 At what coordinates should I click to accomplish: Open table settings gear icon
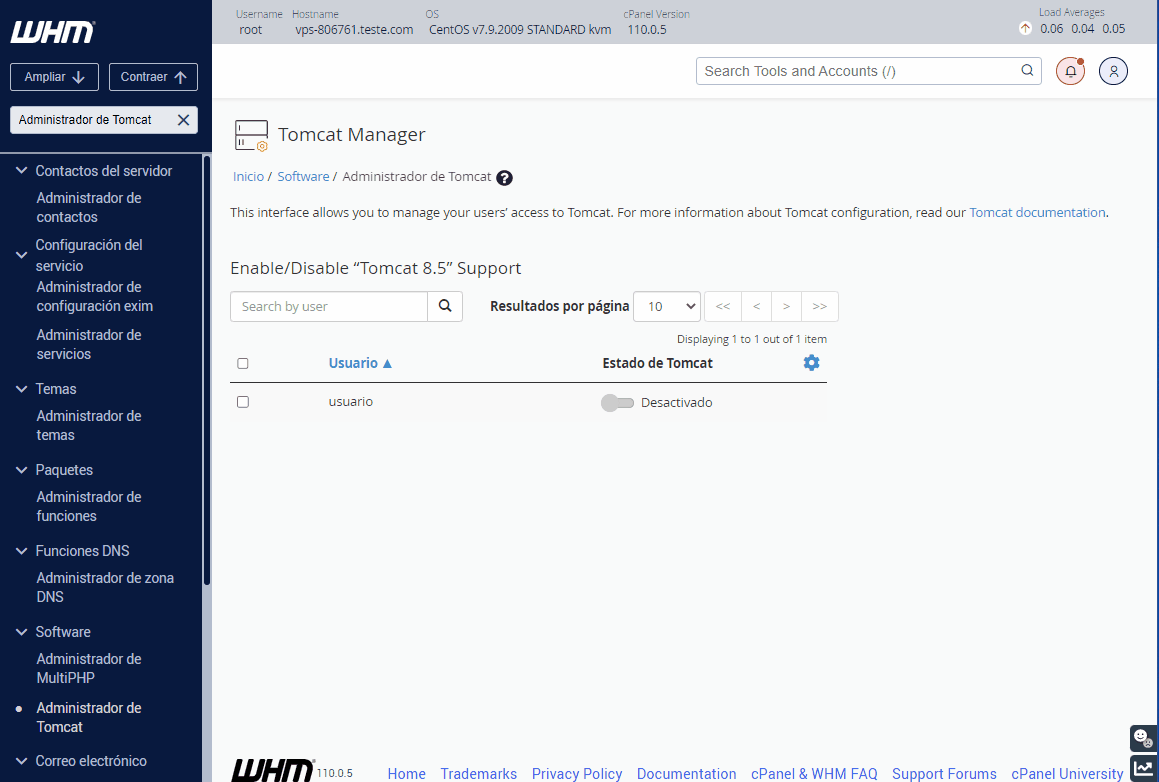[811, 362]
